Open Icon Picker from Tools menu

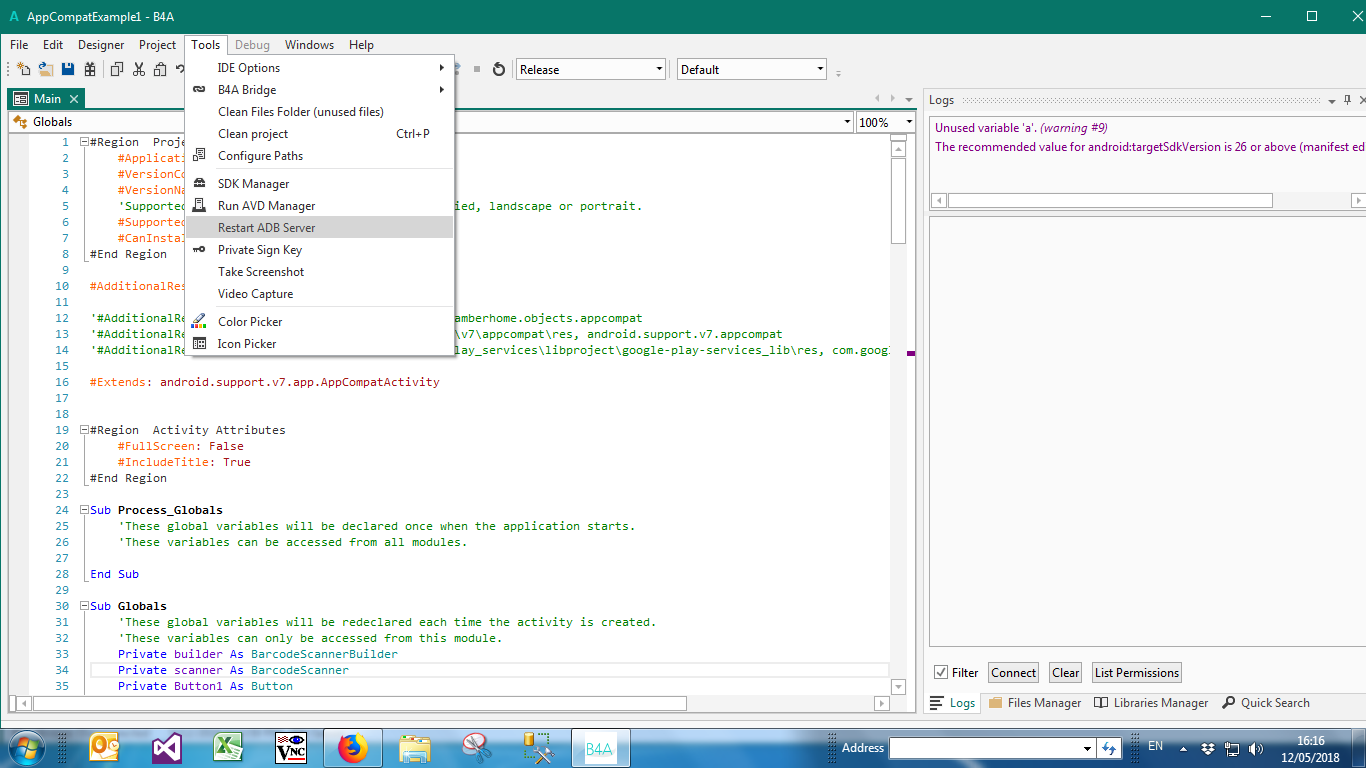pyautogui.click(x=247, y=344)
